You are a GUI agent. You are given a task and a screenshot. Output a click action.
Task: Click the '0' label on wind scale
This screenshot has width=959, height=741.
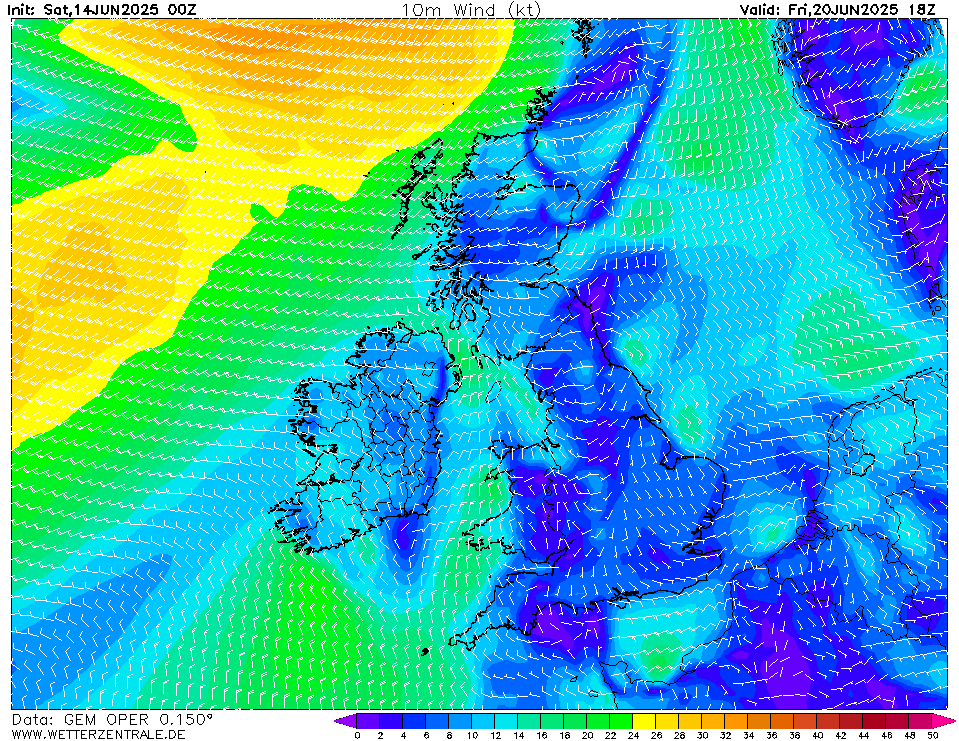point(357,735)
